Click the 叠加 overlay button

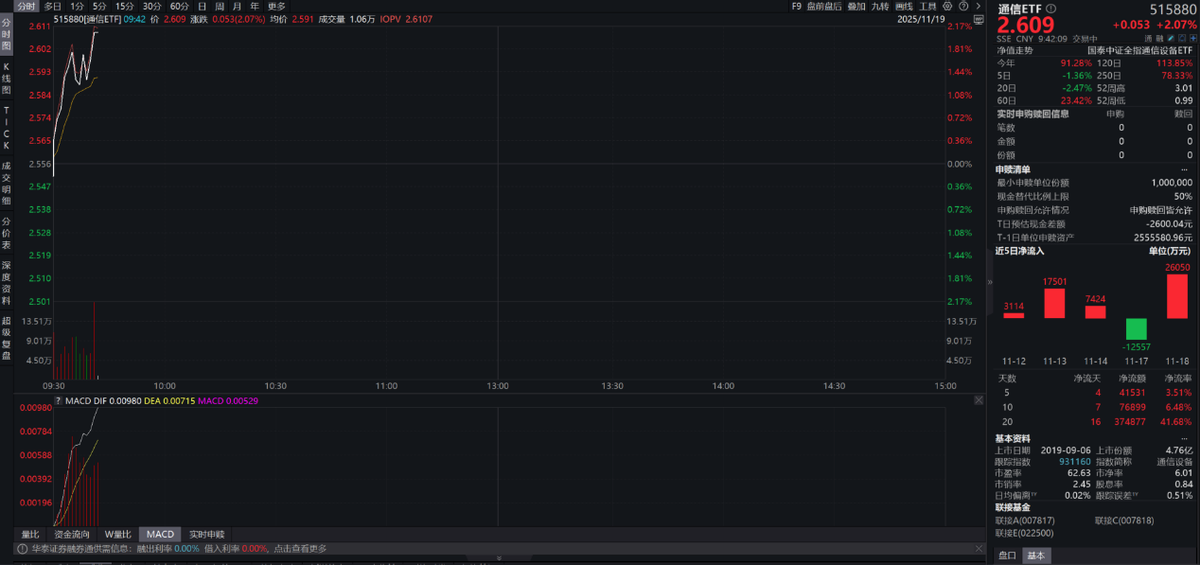857,6
